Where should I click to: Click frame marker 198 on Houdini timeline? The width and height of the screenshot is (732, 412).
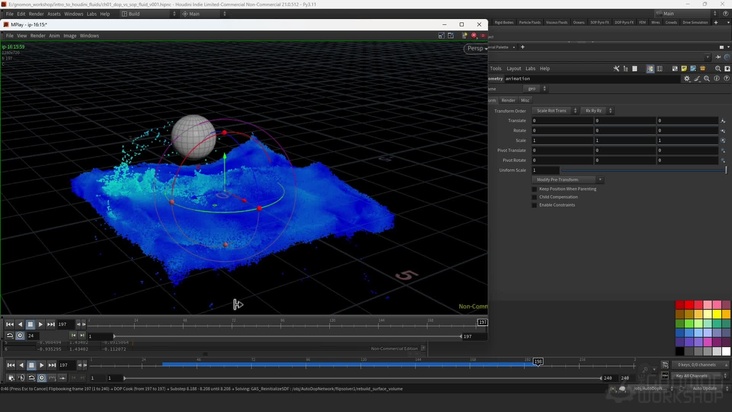pos(538,362)
